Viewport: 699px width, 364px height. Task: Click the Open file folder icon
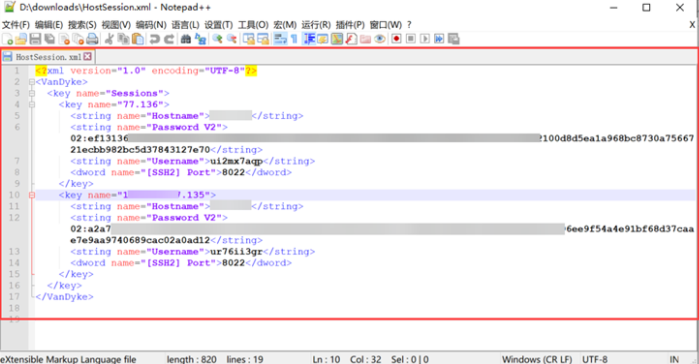pos(21,39)
